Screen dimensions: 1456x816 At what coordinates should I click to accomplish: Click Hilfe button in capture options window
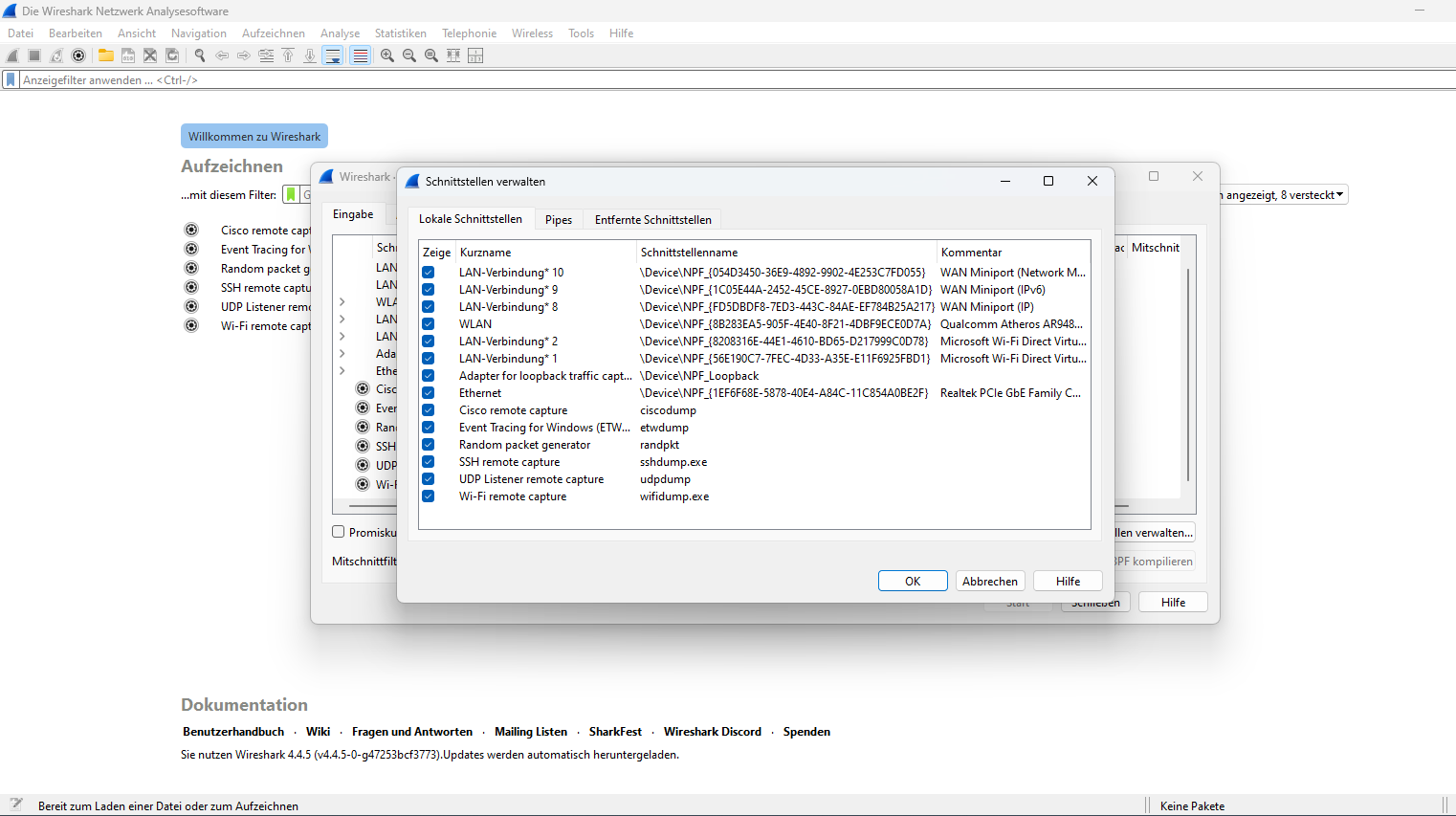(x=1173, y=602)
